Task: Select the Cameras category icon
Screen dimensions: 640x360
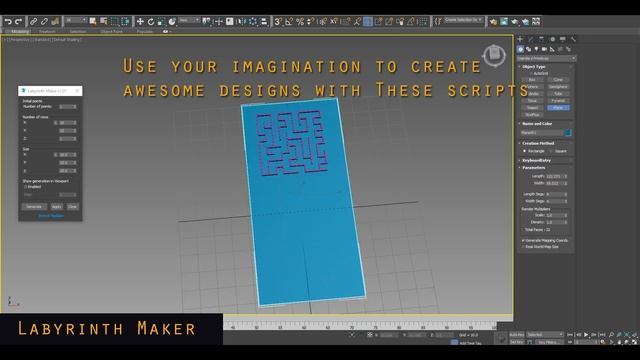Action: click(x=544, y=49)
